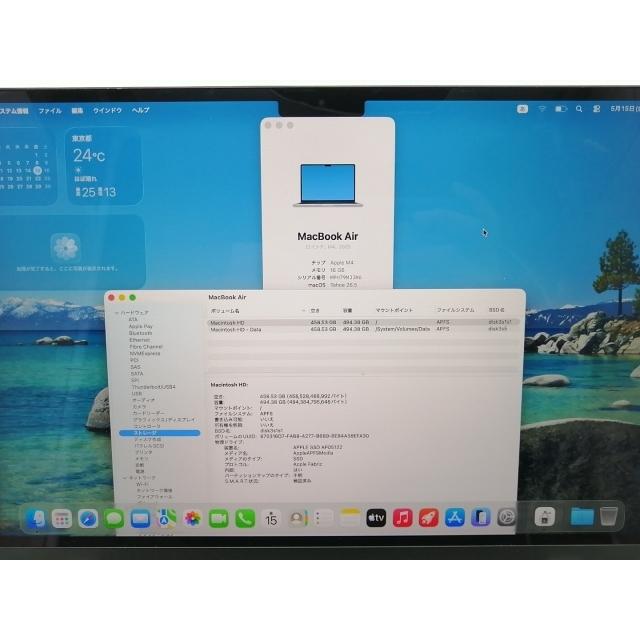
Task: Click MacBook Air image in About window
Action: (x=328, y=185)
